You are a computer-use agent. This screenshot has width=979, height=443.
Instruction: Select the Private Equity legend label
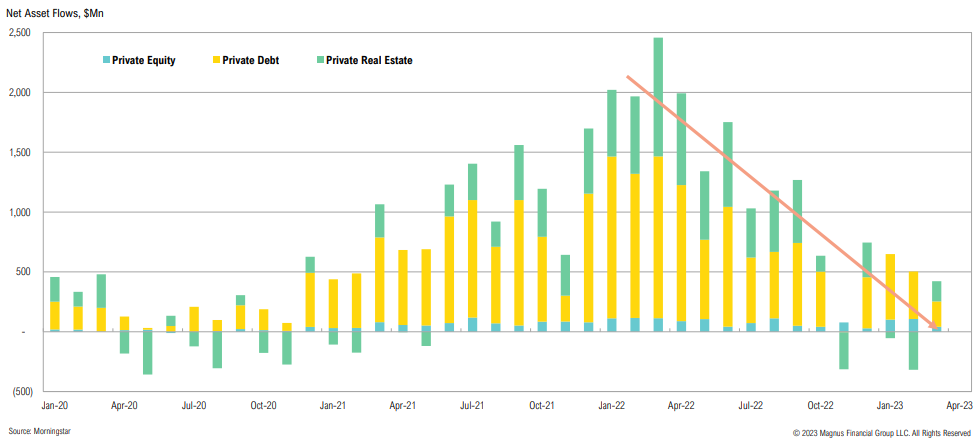pos(145,60)
